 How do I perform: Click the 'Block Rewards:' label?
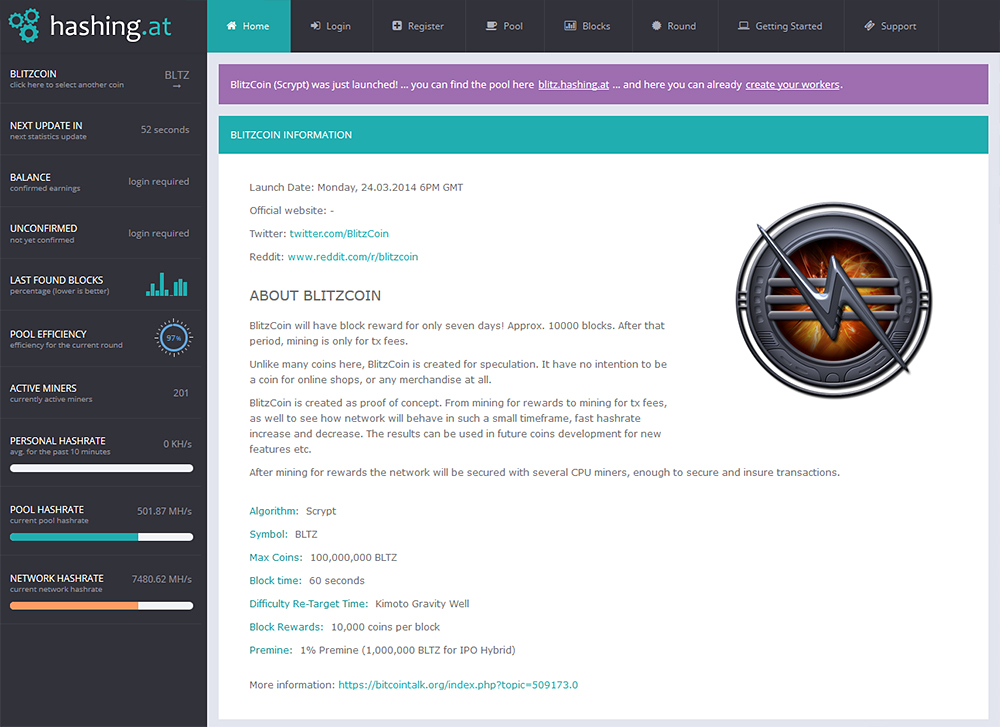(286, 627)
